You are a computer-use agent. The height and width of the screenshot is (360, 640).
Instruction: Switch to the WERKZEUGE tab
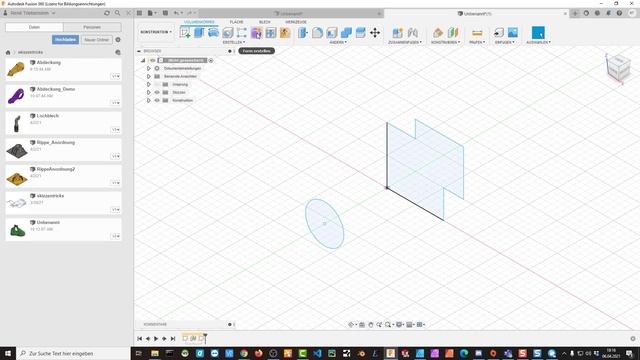(296, 22)
